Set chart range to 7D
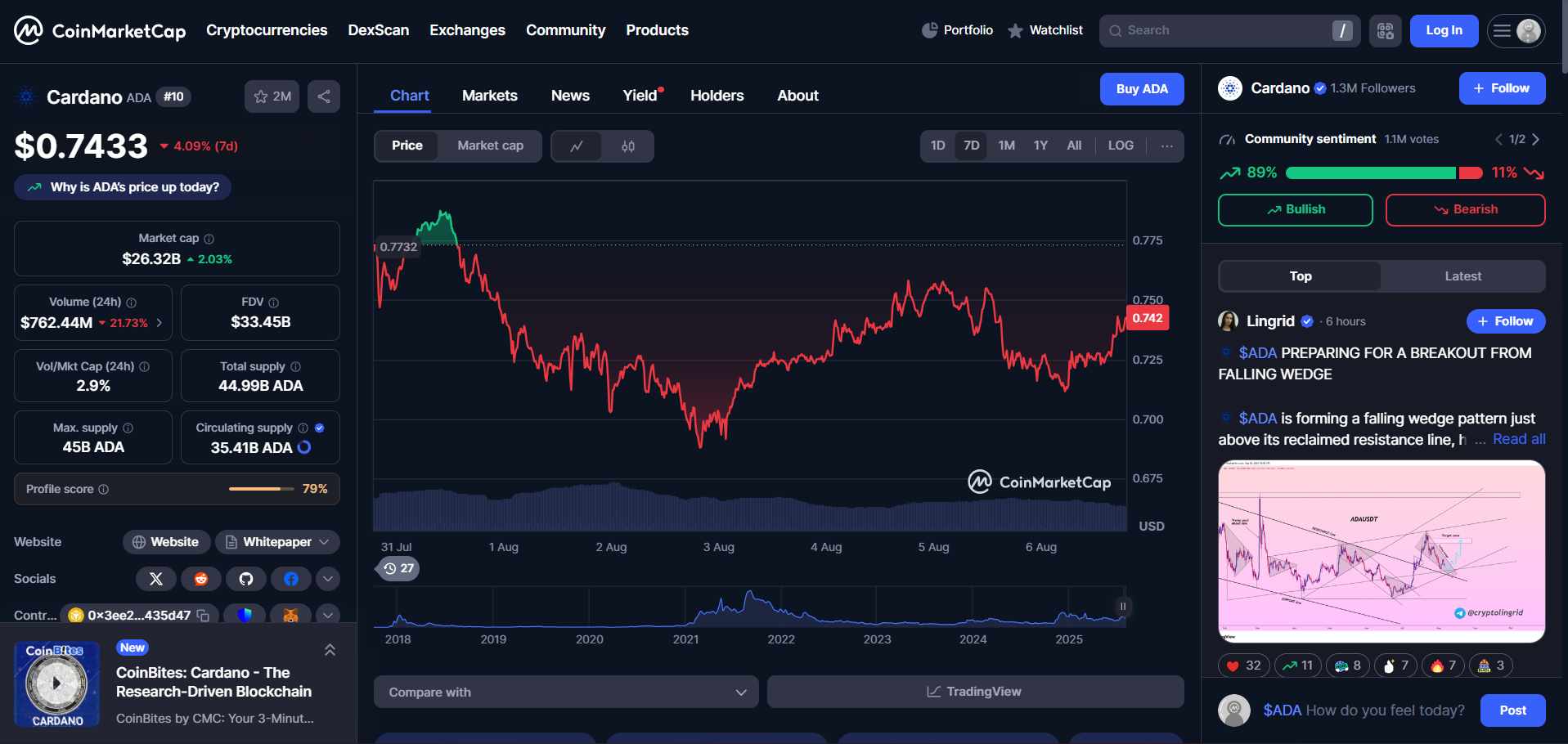The width and height of the screenshot is (1568, 744). coord(971,146)
